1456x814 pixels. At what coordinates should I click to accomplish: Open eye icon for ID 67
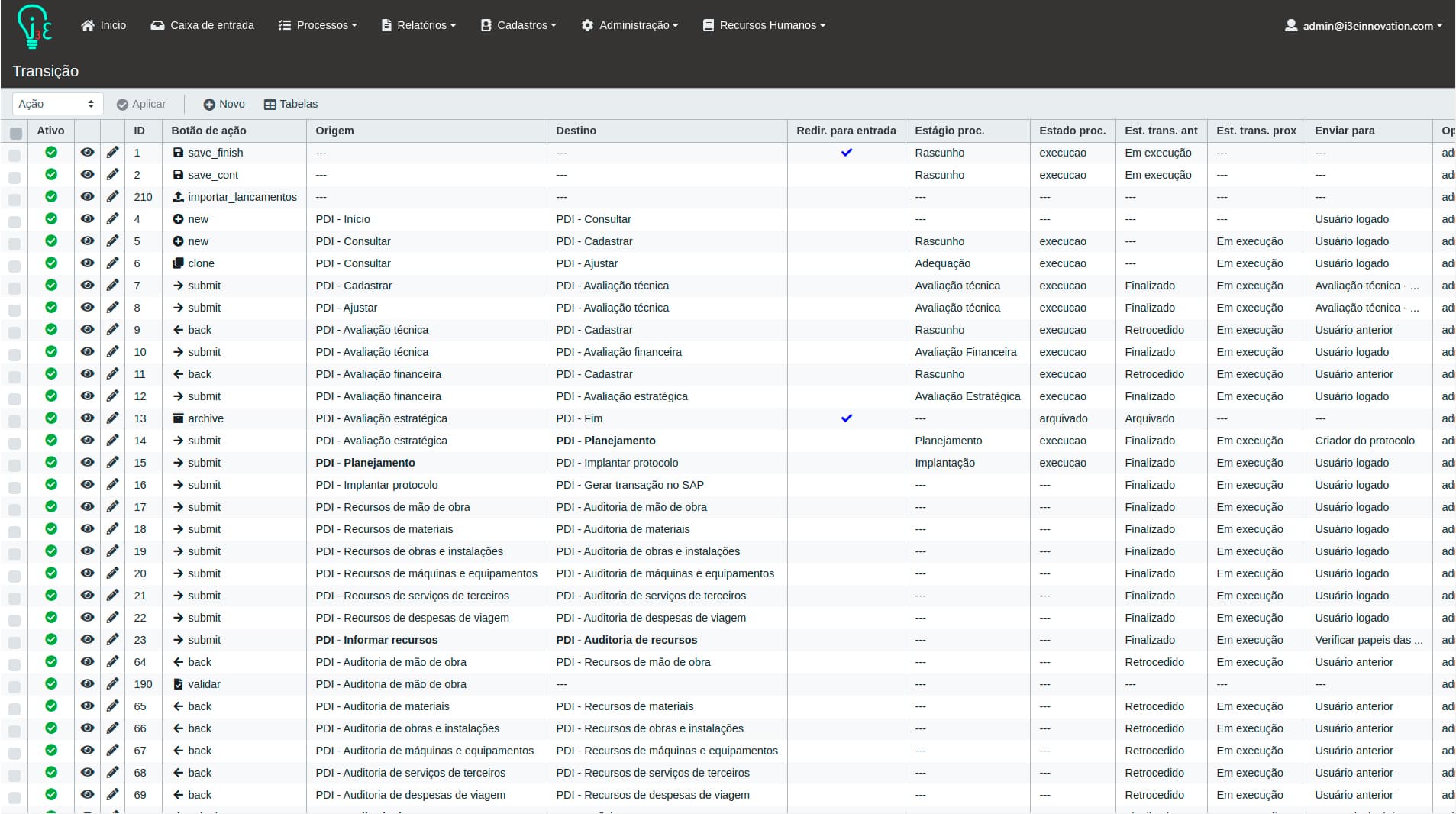pos(88,751)
